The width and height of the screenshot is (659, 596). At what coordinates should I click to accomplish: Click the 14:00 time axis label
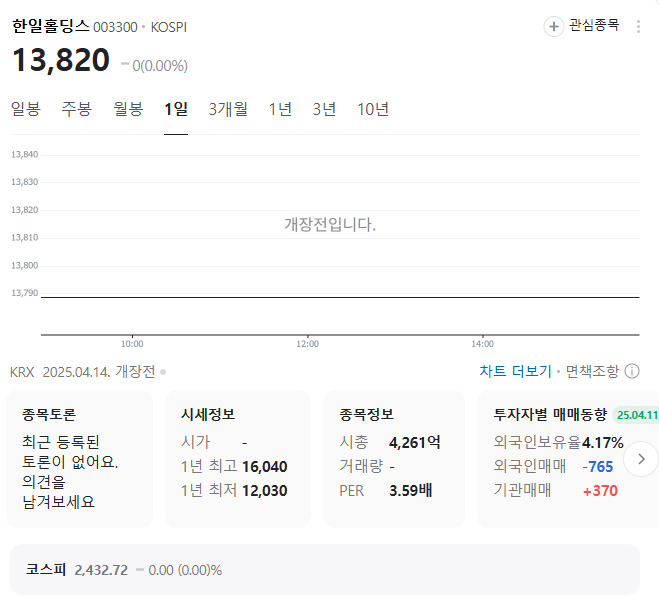[482, 344]
